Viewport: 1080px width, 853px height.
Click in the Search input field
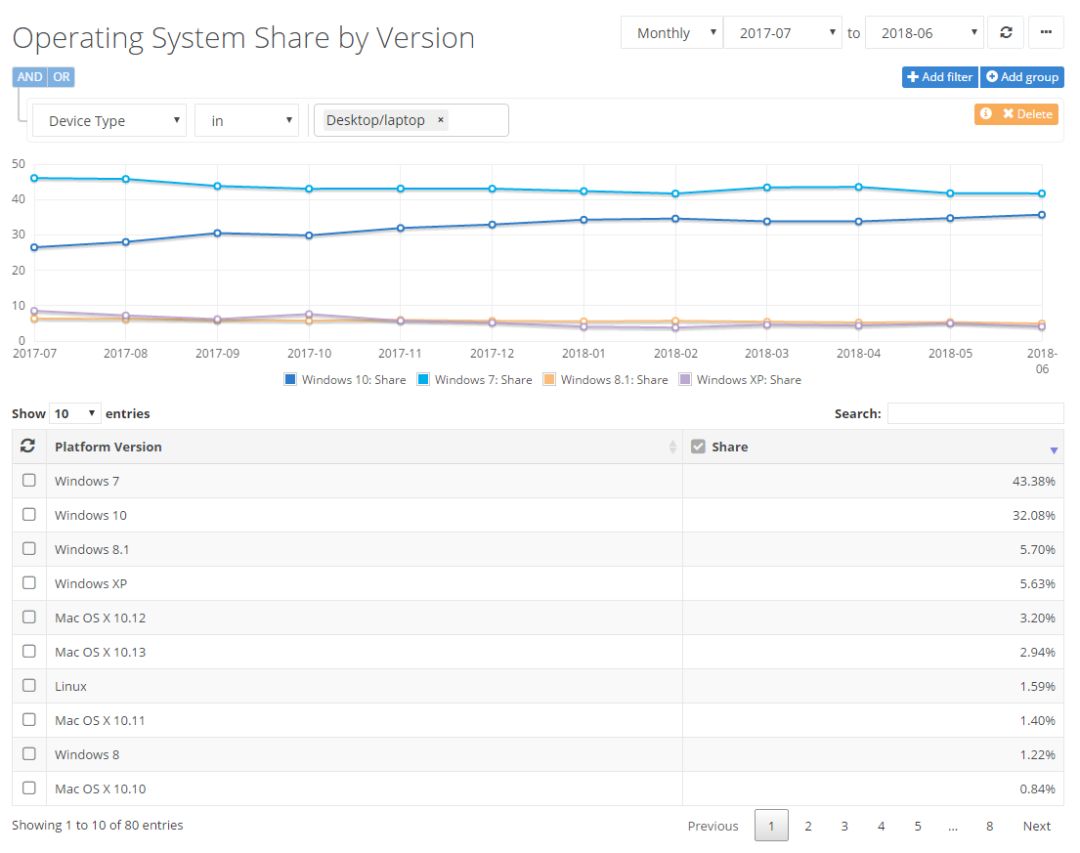pos(975,413)
